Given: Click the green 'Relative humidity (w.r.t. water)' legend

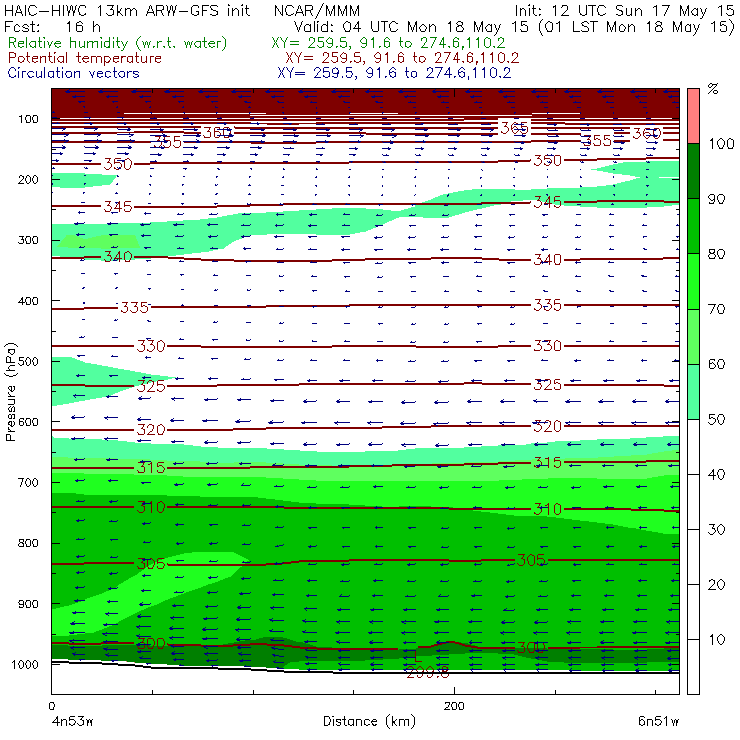Looking at the screenshot, I should [118, 43].
